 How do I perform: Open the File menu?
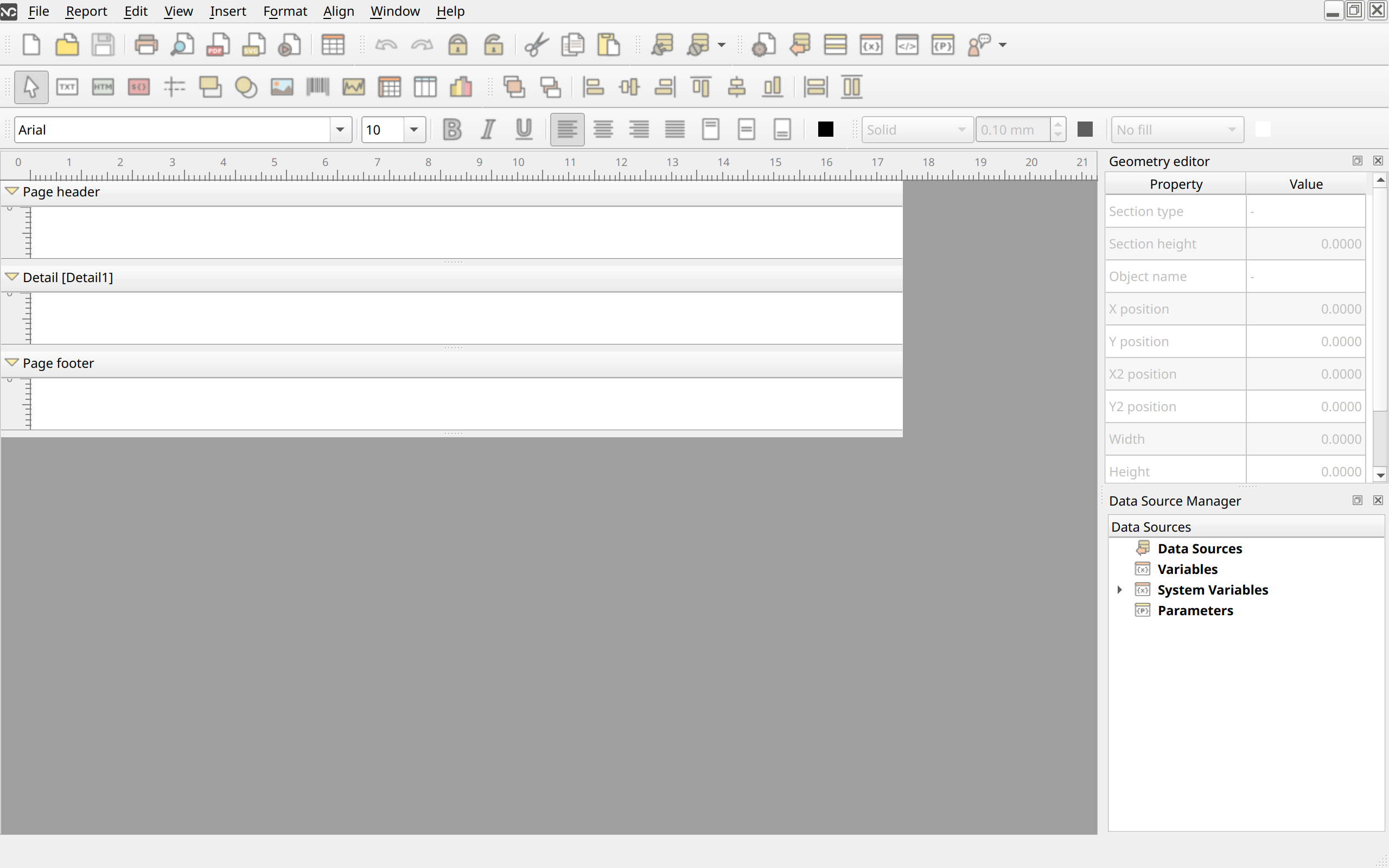pyautogui.click(x=39, y=11)
